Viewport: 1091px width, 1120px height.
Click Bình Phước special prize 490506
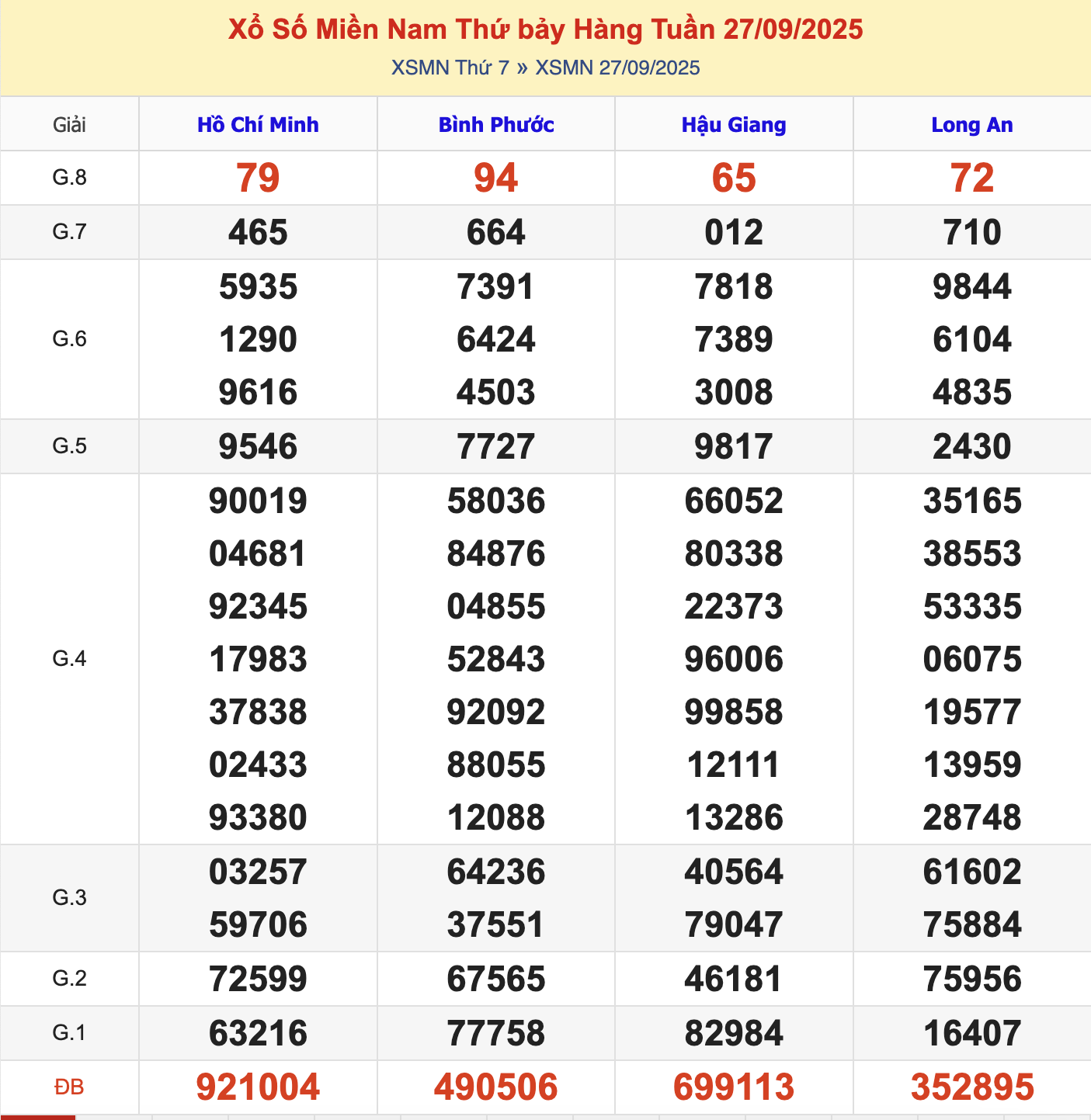coord(496,1087)
